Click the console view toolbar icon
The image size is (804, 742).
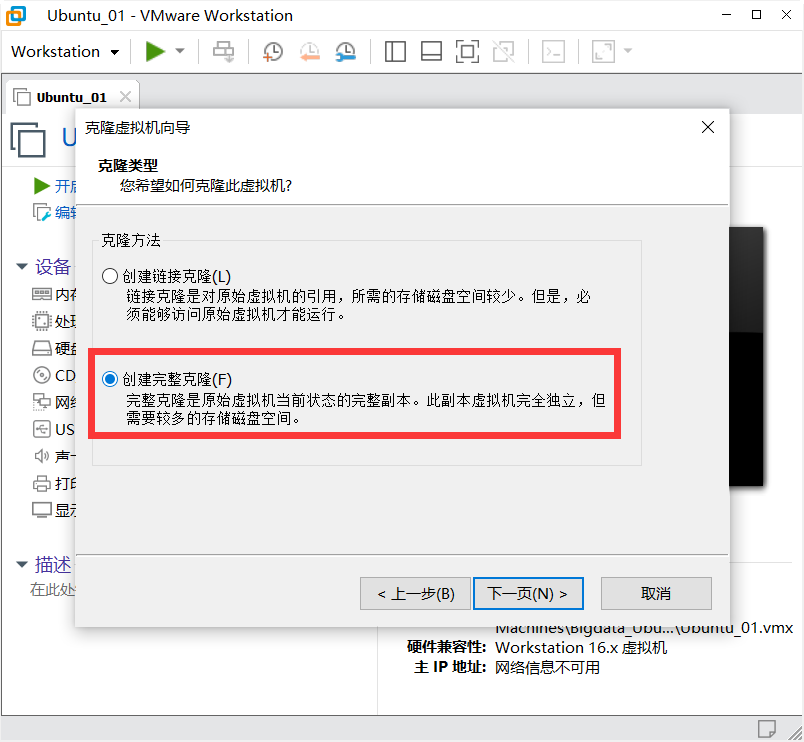(x=553, y=51)
